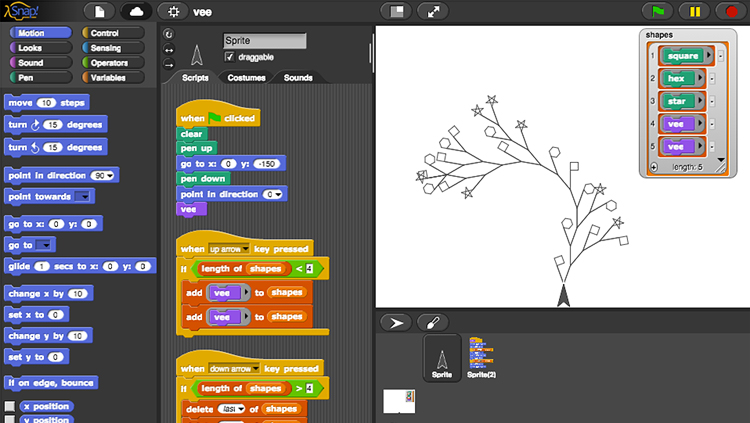Click the clear block in script
Image resolution: width=750 pixels, height=423 pixels.
(x=191, y=134)
